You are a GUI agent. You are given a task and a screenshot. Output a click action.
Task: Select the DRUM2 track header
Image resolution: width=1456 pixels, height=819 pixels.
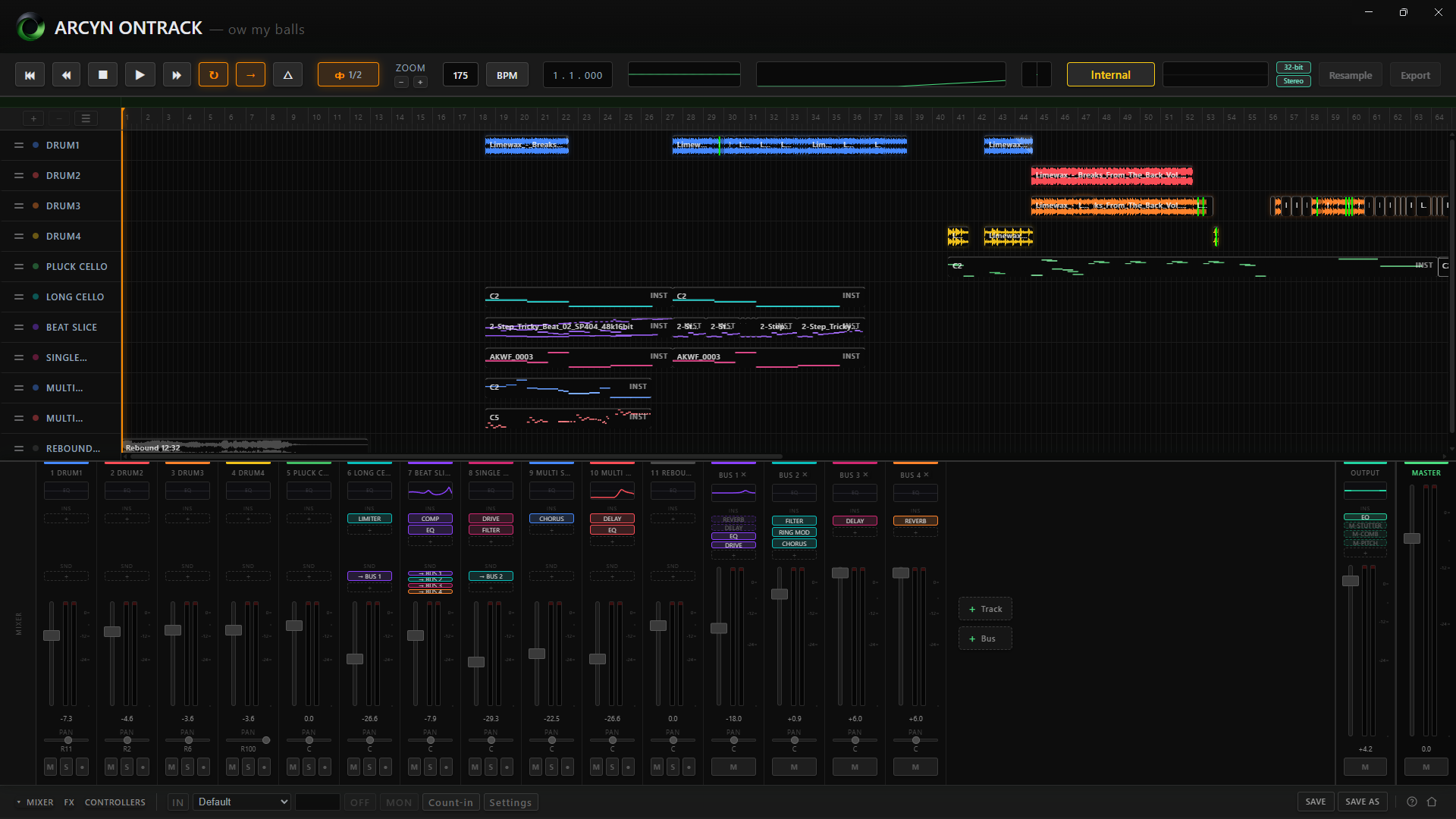click(x=61, y=175)
